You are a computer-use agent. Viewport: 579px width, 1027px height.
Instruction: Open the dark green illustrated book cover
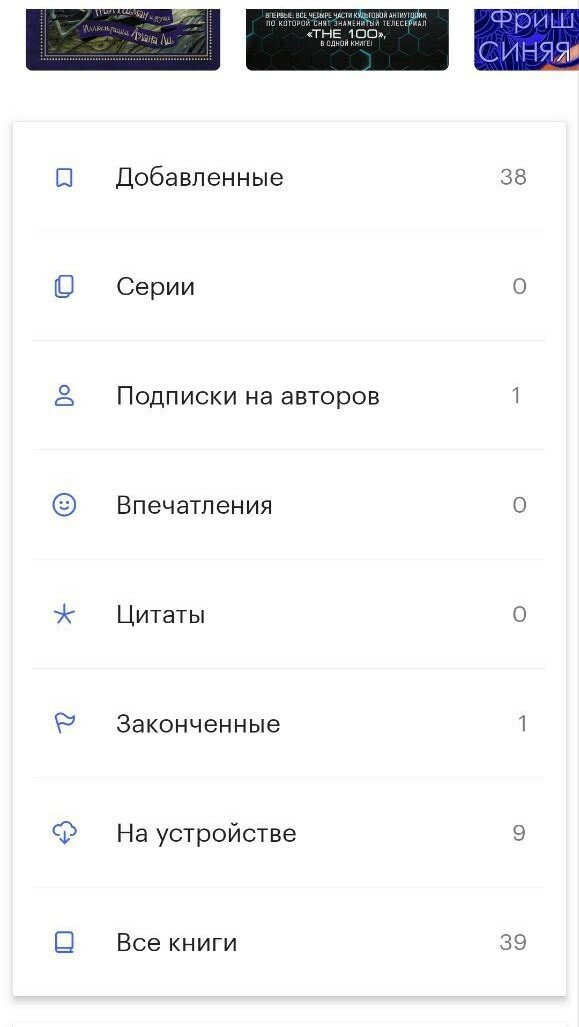(123, 39)
